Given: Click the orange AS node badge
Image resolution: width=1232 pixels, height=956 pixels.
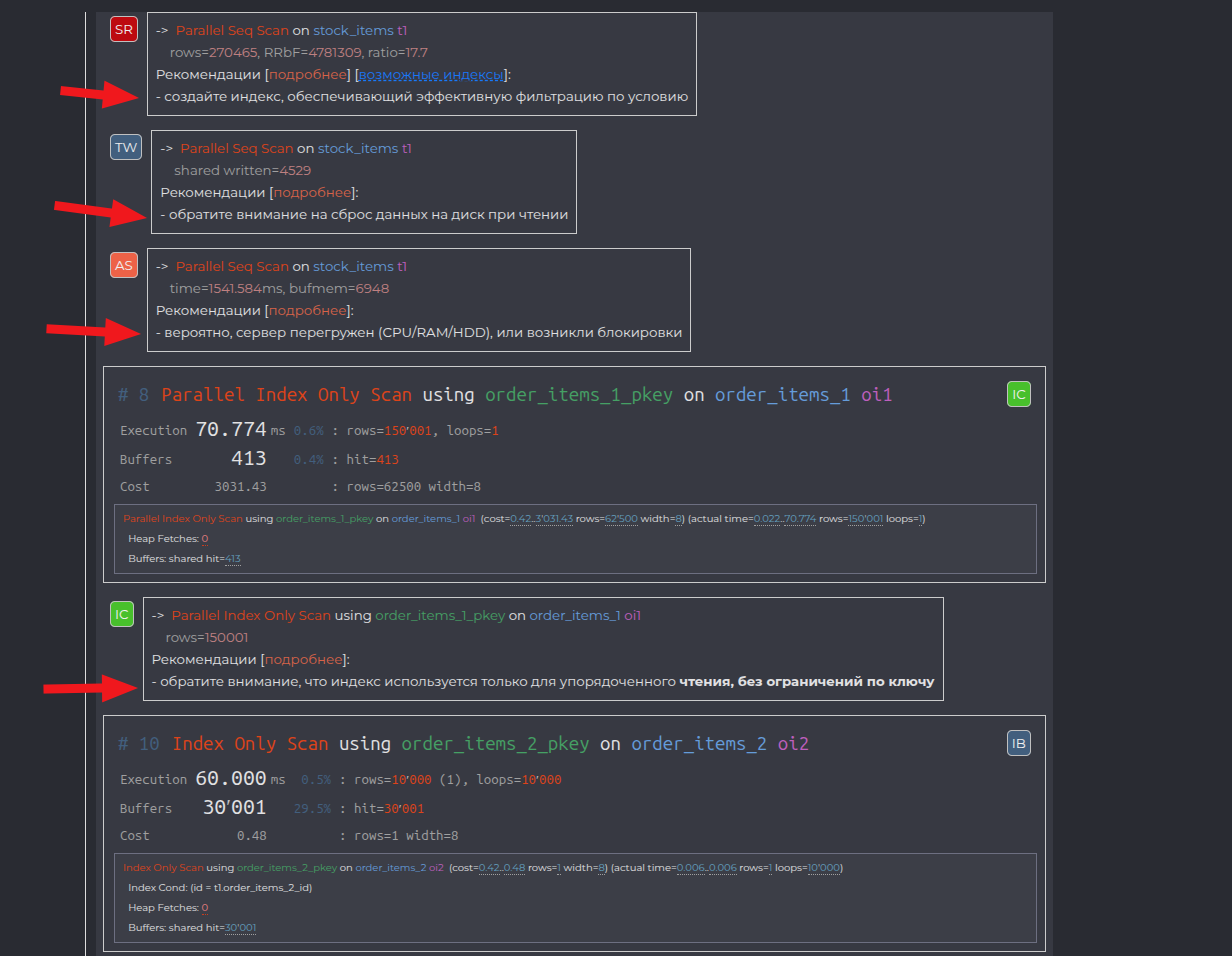Looking at the screenshot, I should (x=123, y=265).
